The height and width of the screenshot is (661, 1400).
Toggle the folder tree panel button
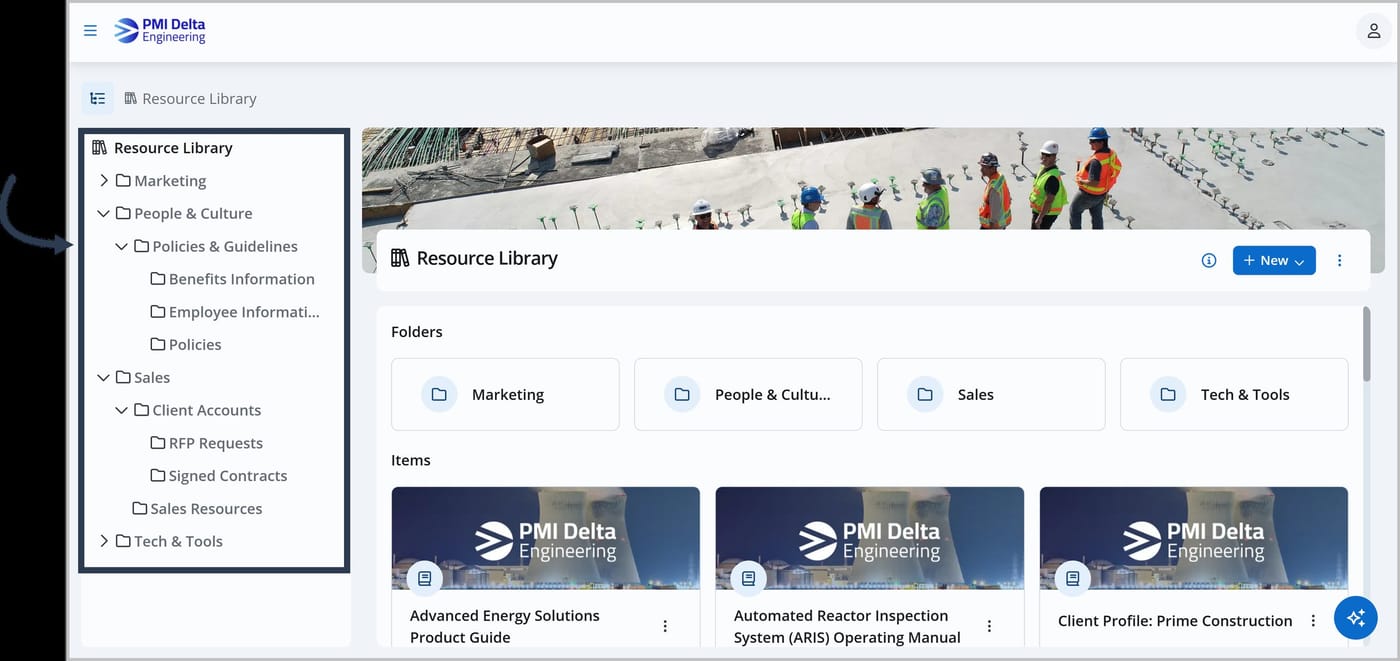click(x=97, y=98)
